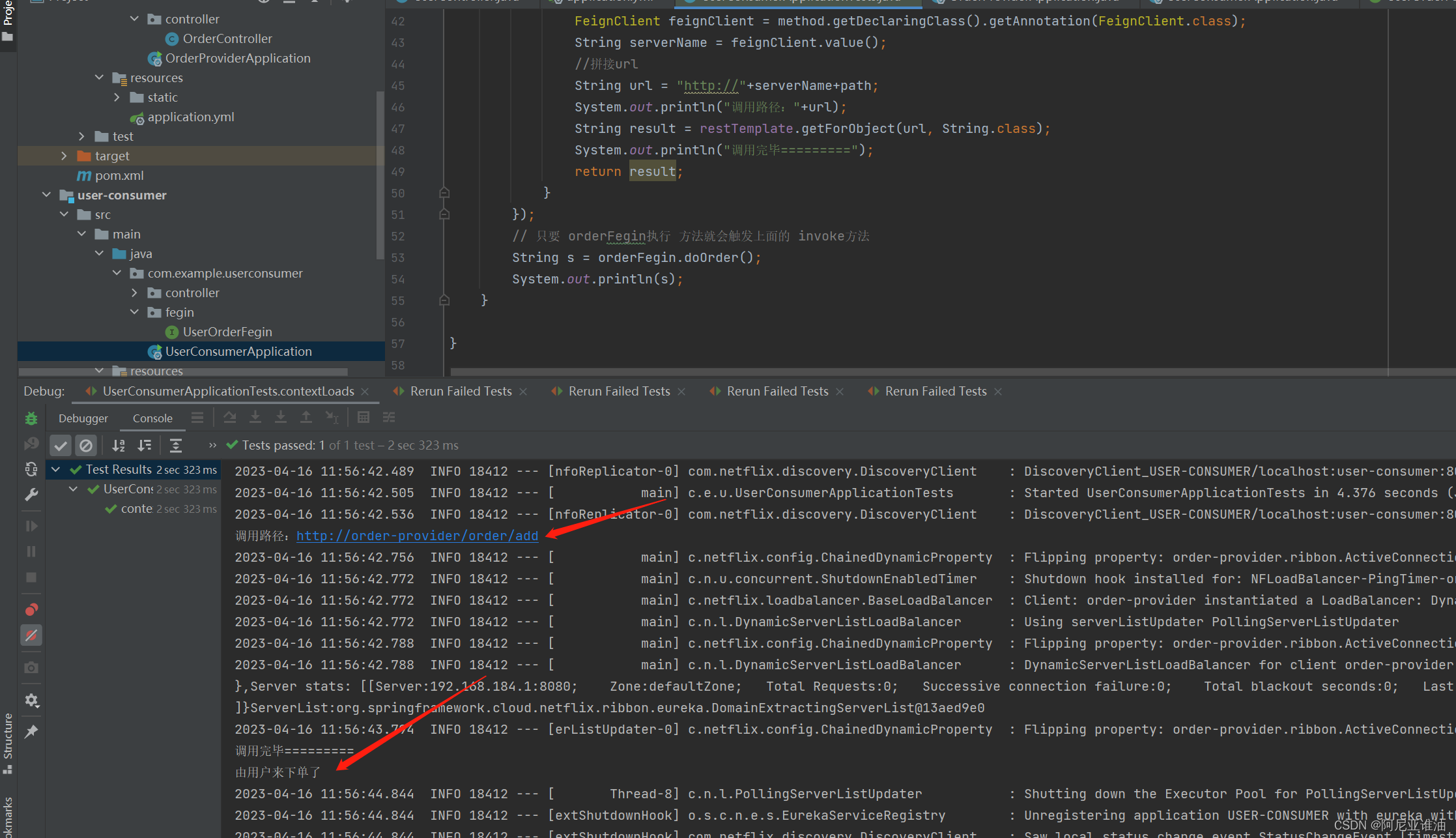Expand the target folder
The height and width of the screenshot is (838, 1456).
tap(64, 156)
